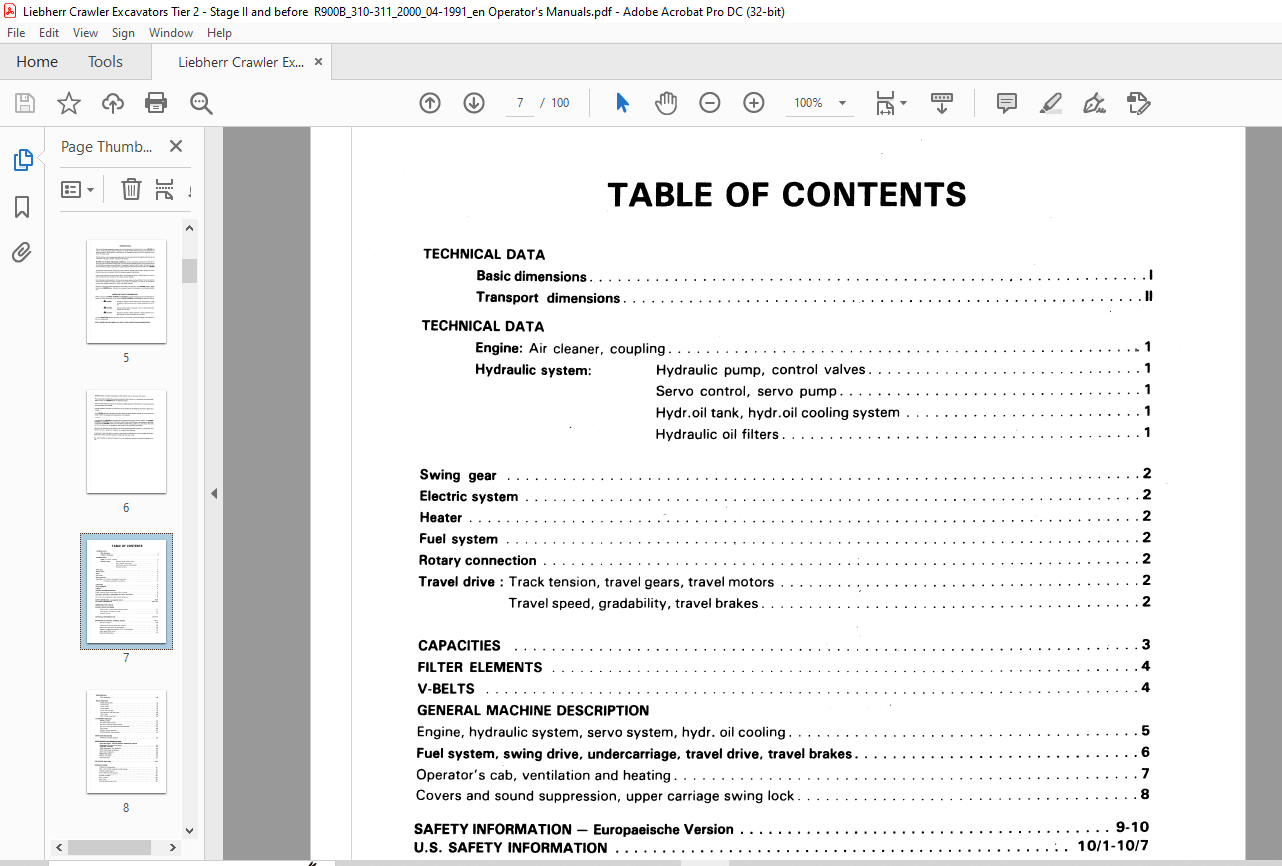Zoom out with the minus icon
1282x866 pixels.
[710, 103]
